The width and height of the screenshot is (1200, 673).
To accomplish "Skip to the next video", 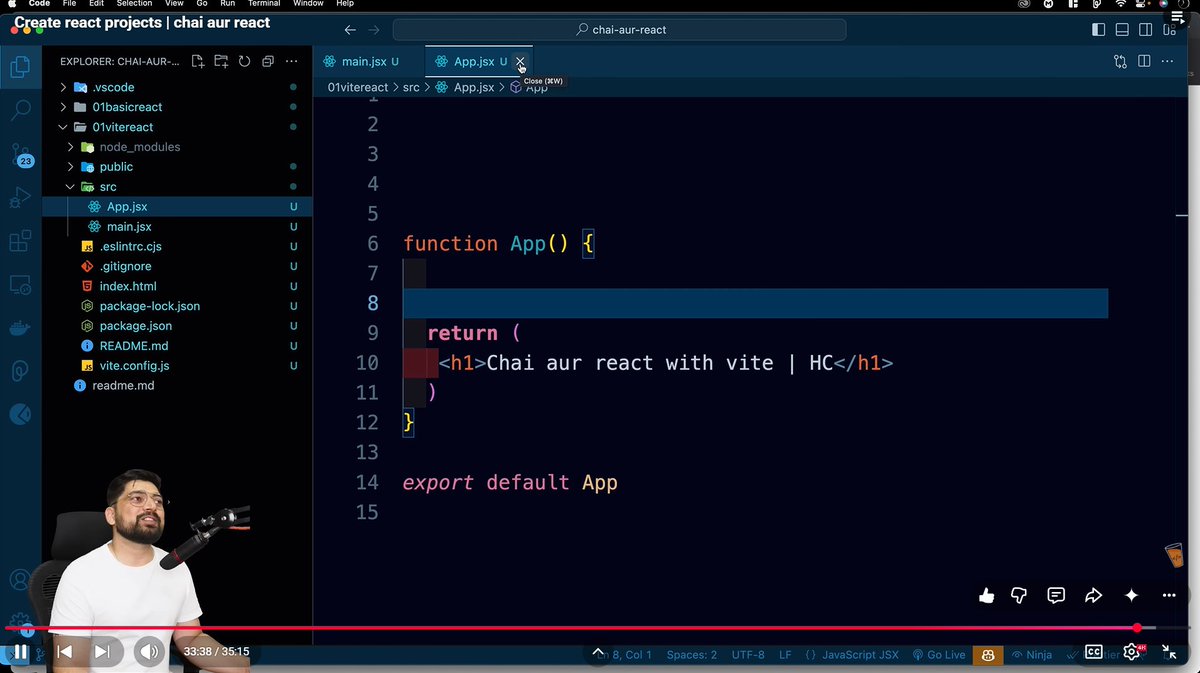I will tap(102, 652).
